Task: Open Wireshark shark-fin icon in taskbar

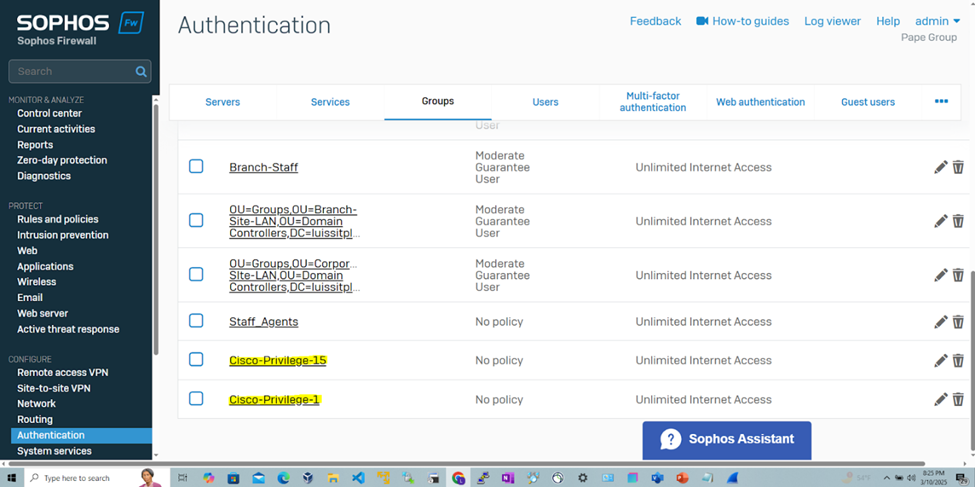Action: point(733,478)
